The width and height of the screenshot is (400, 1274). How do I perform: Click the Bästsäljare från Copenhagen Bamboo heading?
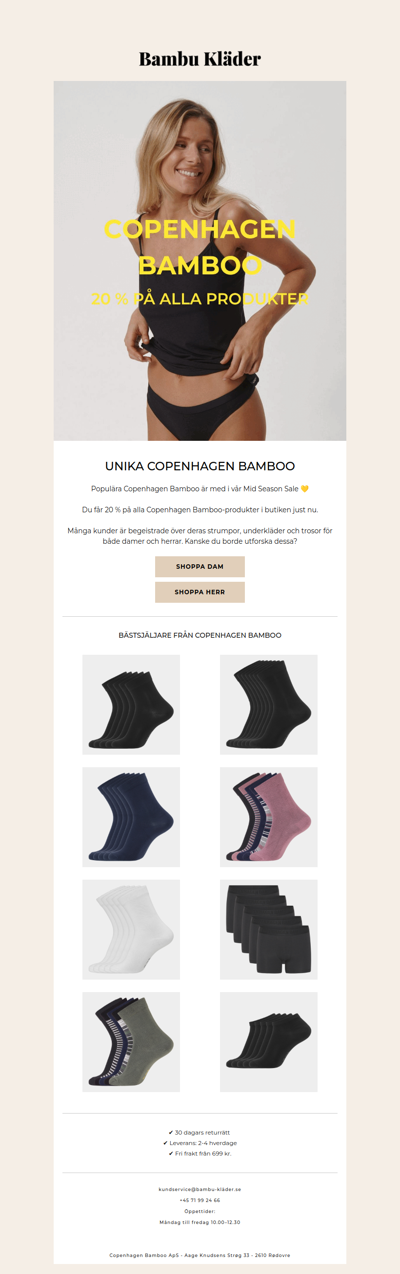click(200, 636)
